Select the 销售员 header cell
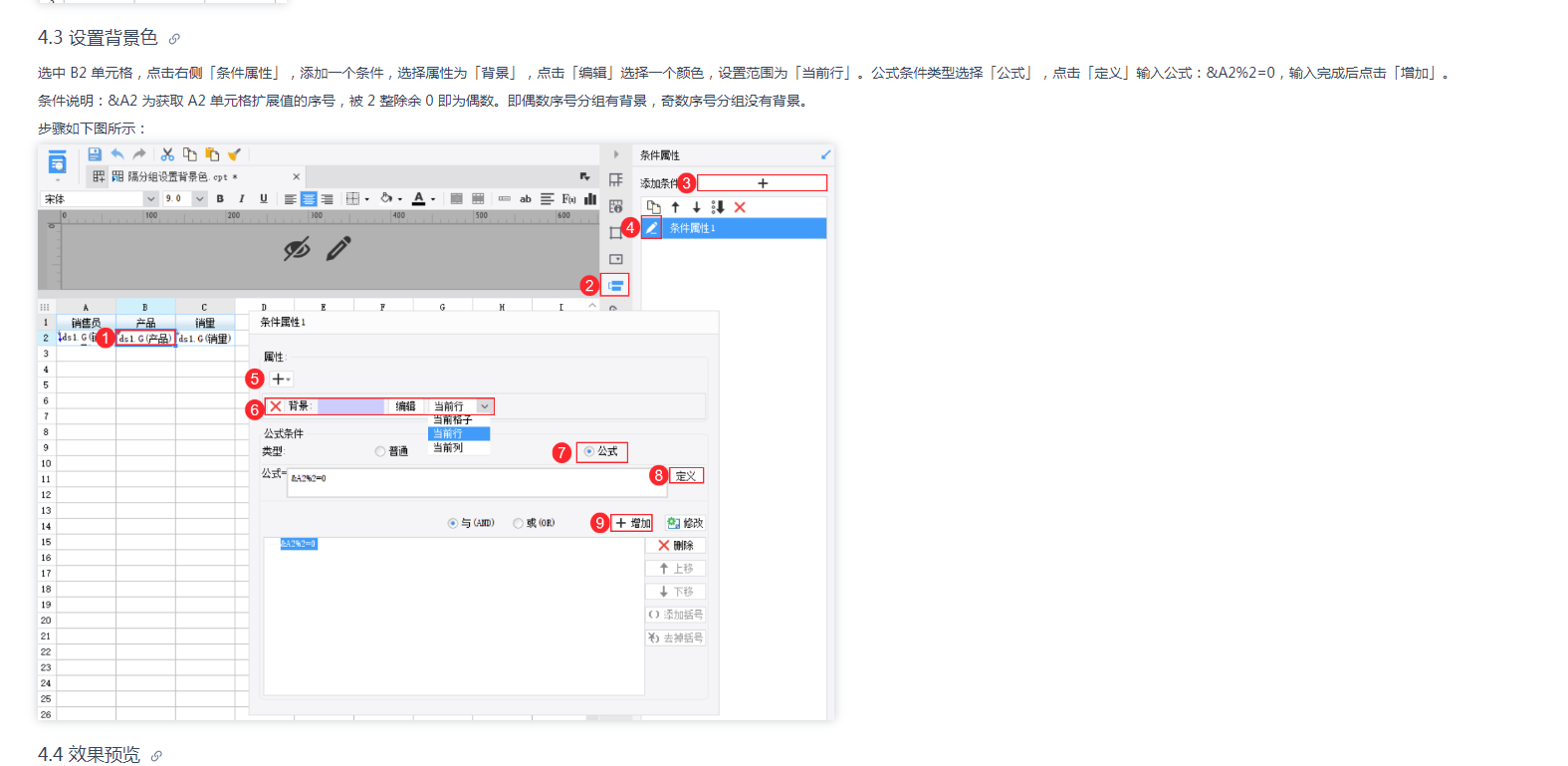Image resolution: width=1568 pixels, height=766 pixels. click(86, 323)
